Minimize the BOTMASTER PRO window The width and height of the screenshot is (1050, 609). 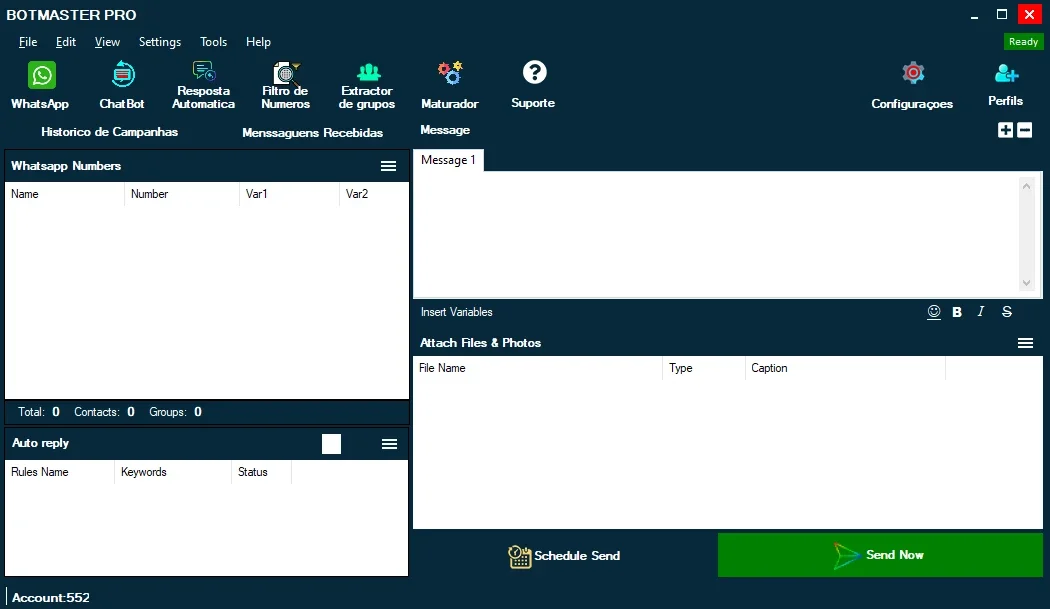click(x=974, y=15)
